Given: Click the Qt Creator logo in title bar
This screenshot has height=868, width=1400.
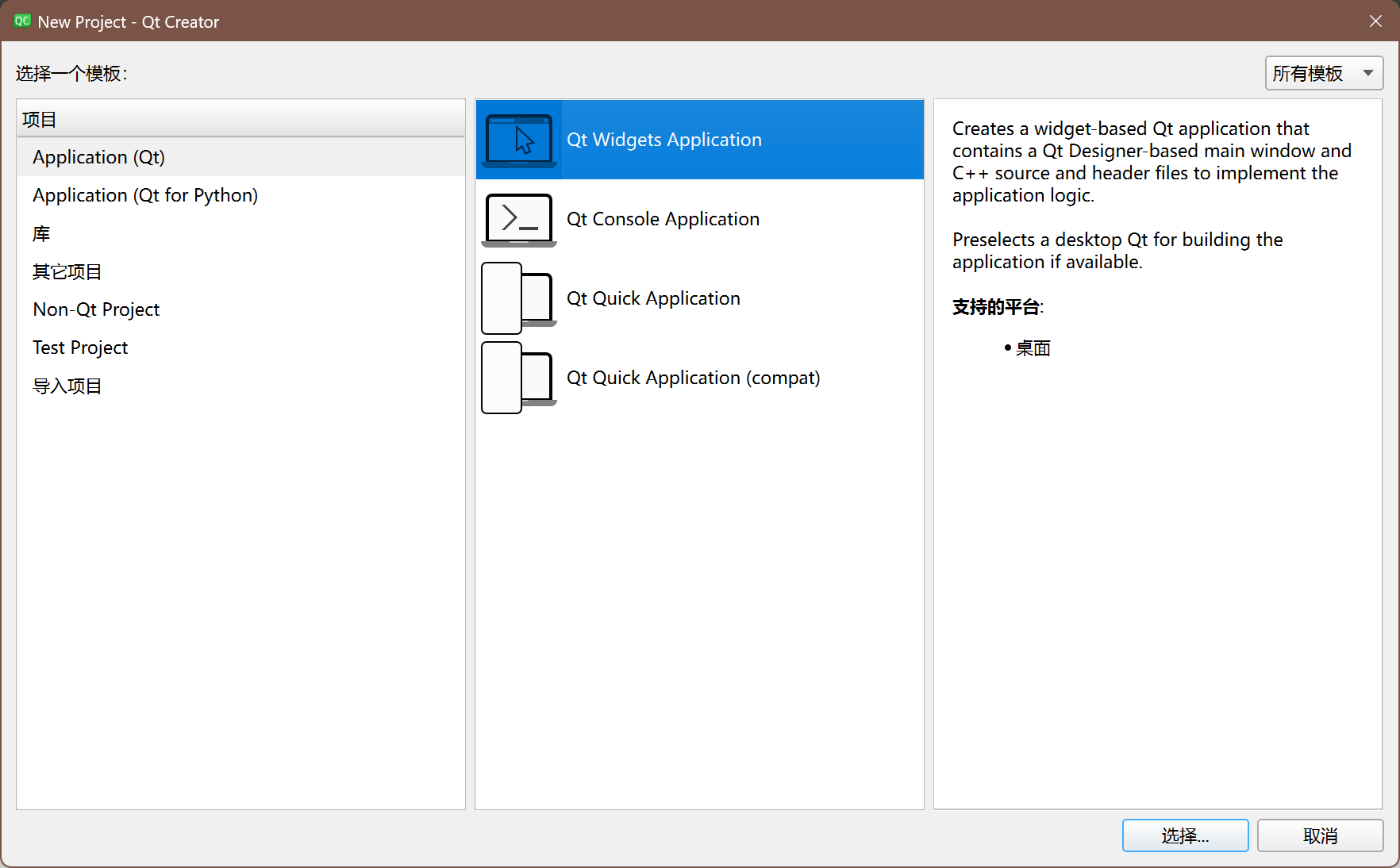Looking at the screenshot, I should click(x=22, y=21).
